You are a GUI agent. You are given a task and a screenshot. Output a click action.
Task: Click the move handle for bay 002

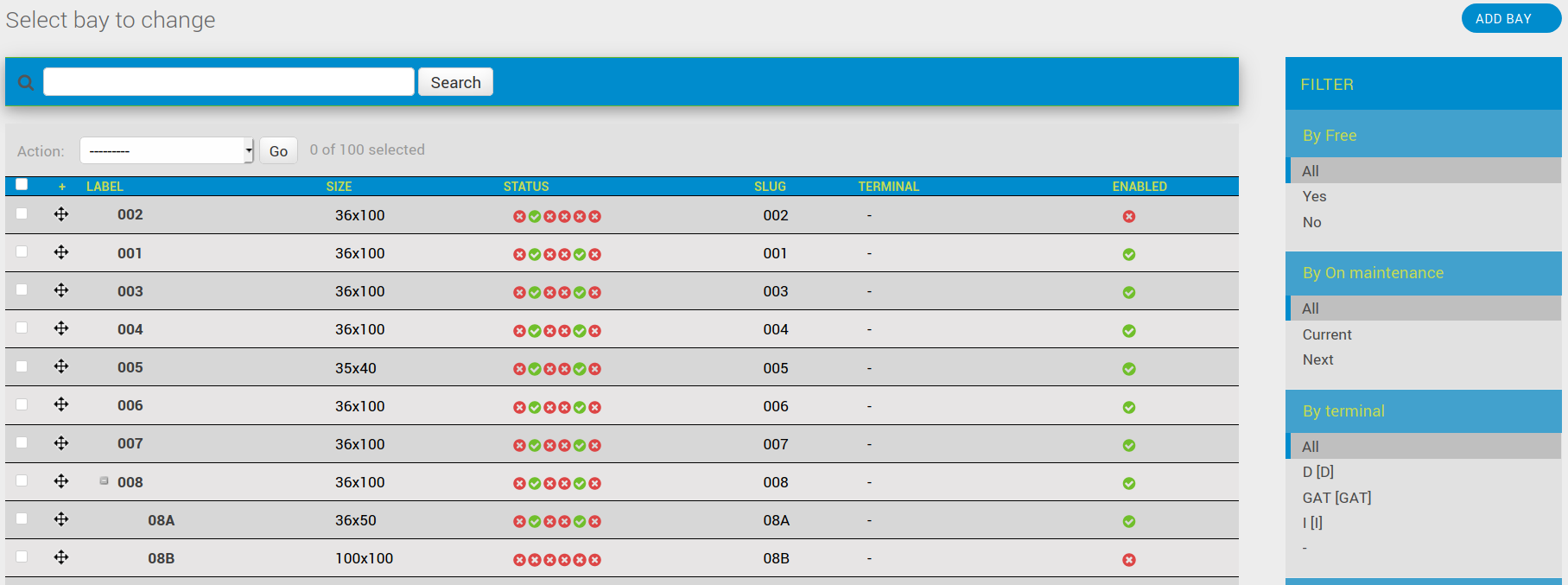(x=61, y=214)
